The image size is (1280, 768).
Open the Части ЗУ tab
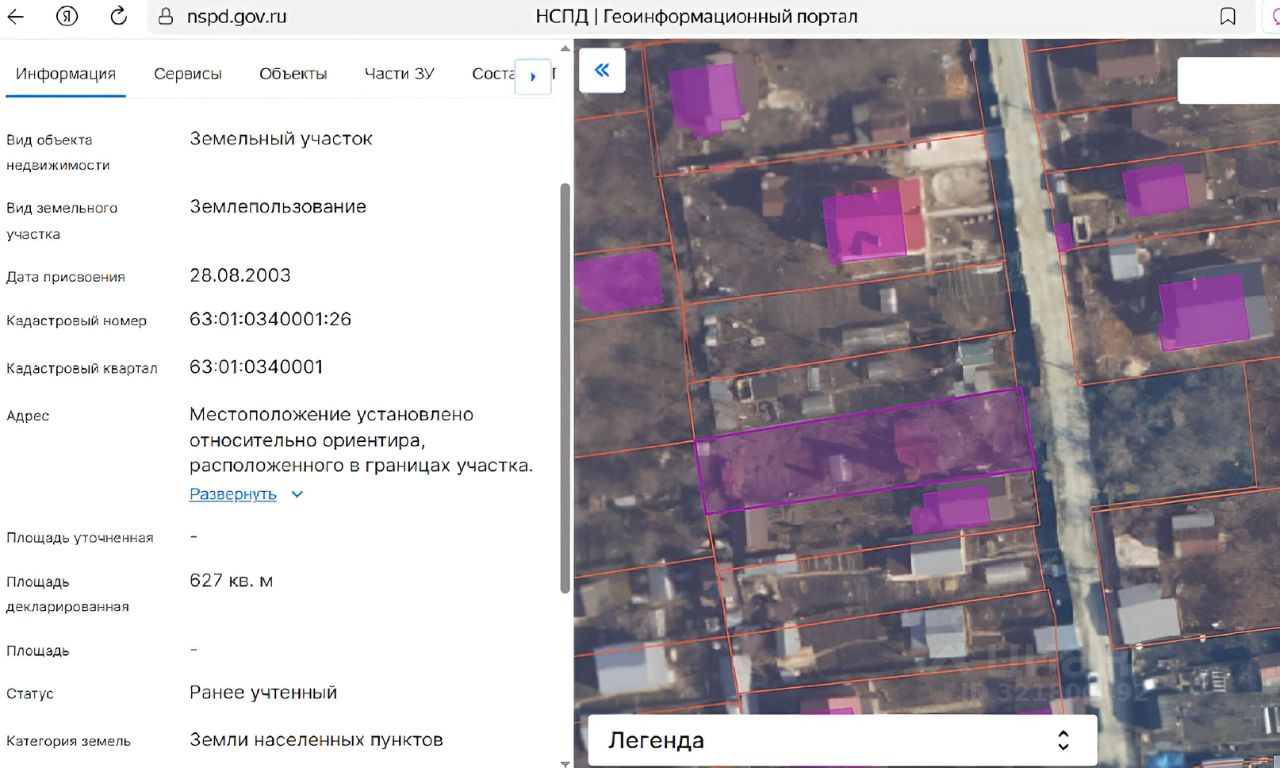(x=400, y=74)
